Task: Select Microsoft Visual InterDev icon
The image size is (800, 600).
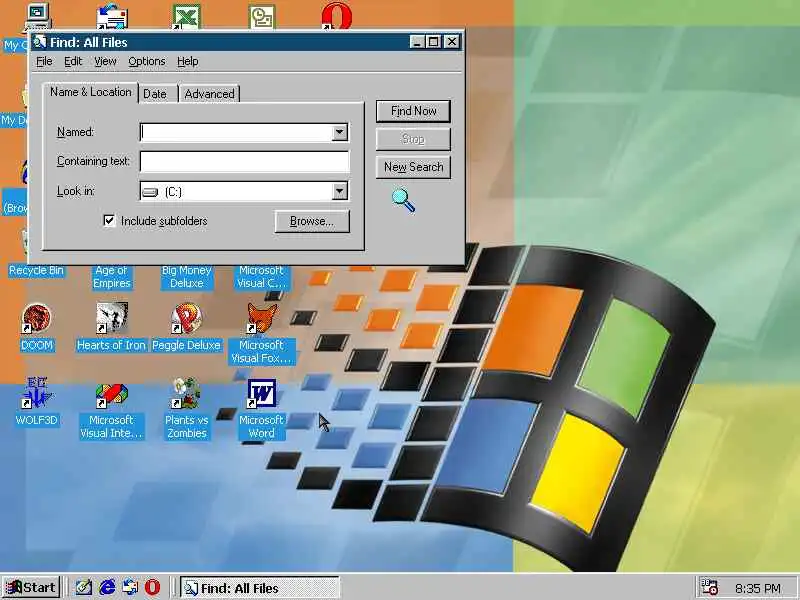Action: coord(111,395)
